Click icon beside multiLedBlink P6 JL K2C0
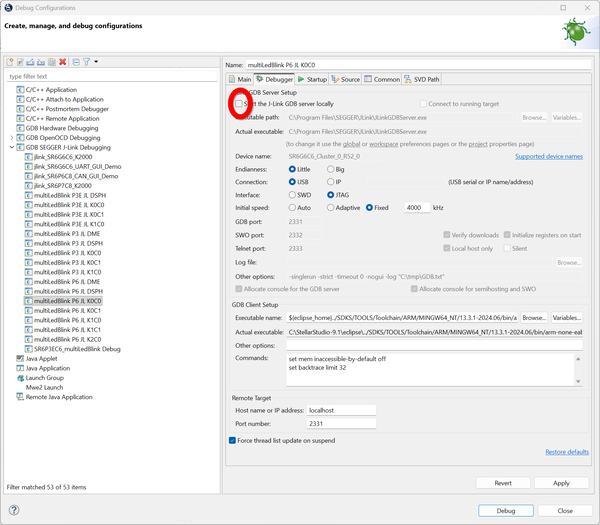The image size is (600, 525). click(x=29, y=339)
